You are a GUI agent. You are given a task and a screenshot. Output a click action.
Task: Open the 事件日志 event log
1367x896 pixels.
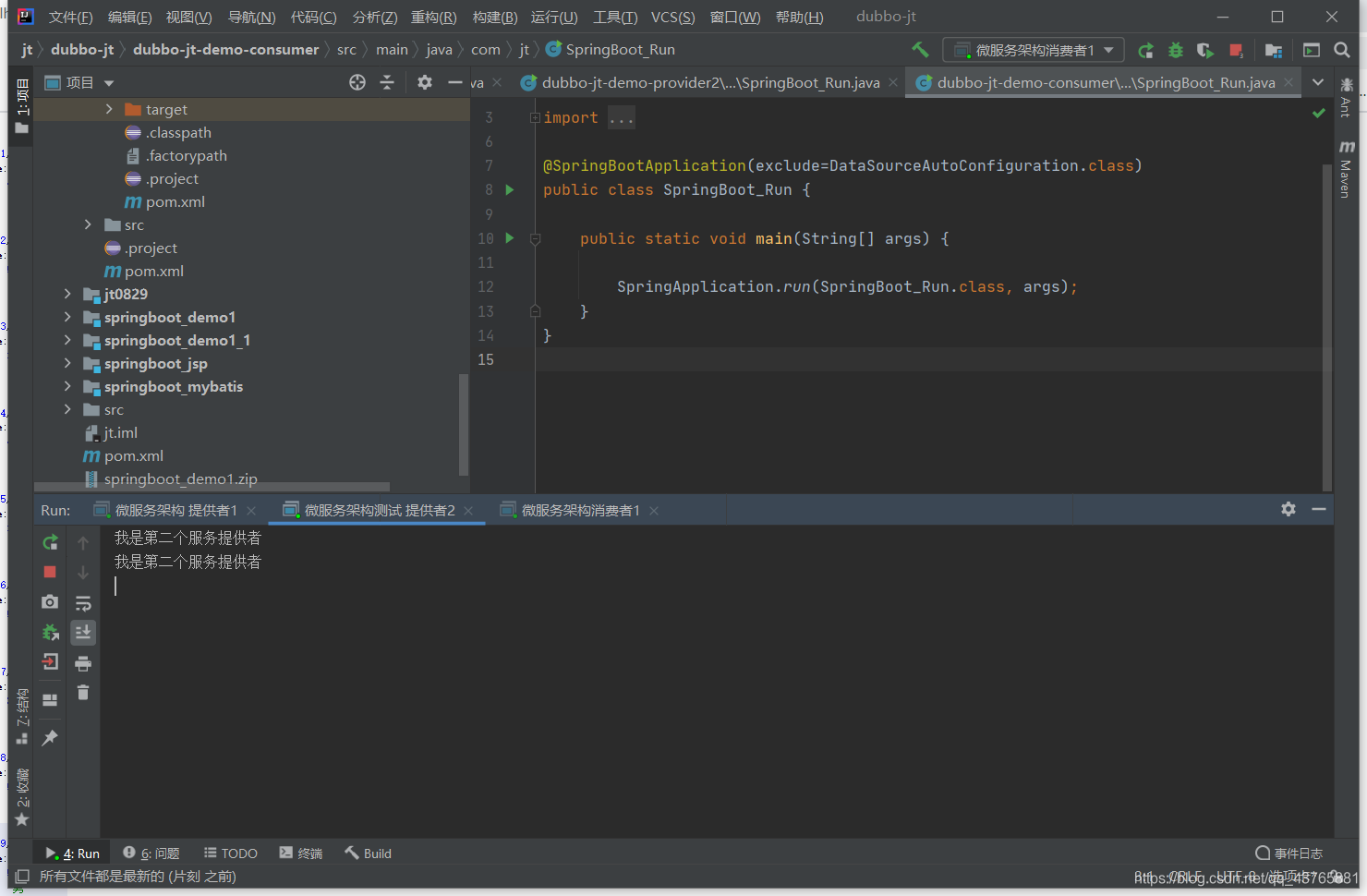point(1289,853)
